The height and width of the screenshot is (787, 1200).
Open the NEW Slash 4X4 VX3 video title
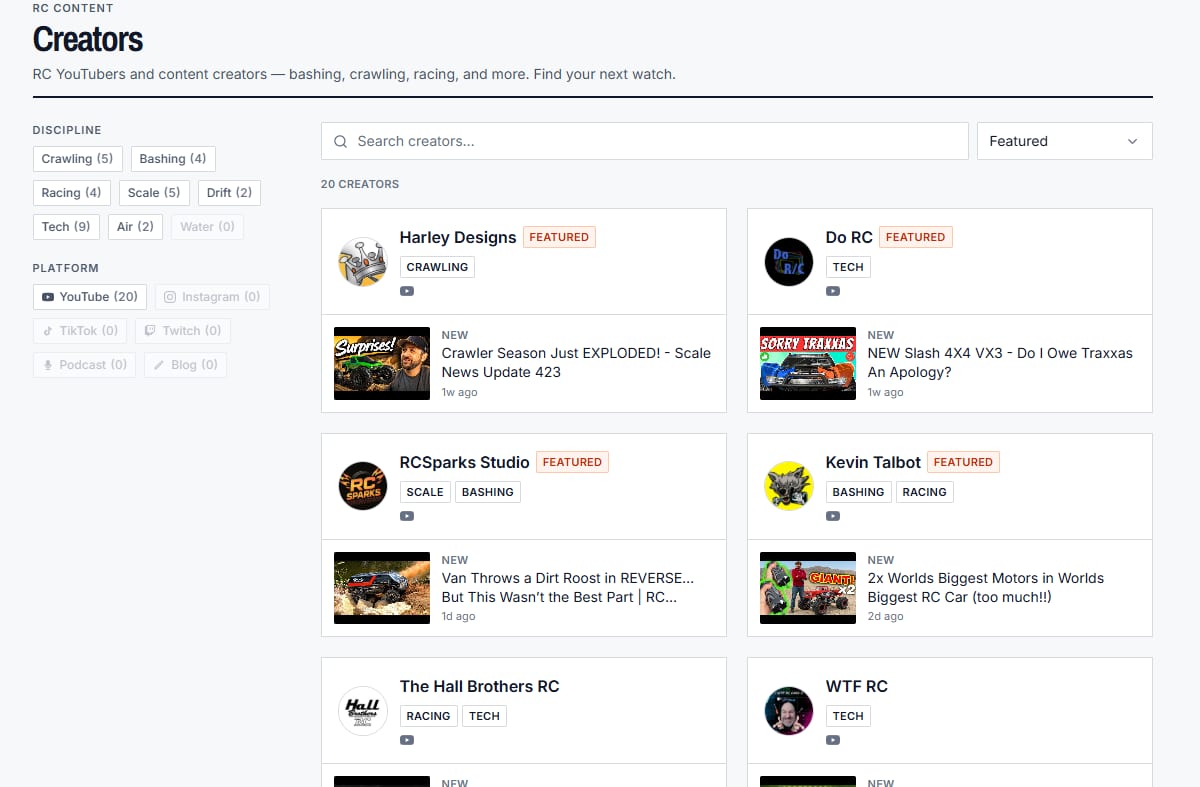point(1000,362)
